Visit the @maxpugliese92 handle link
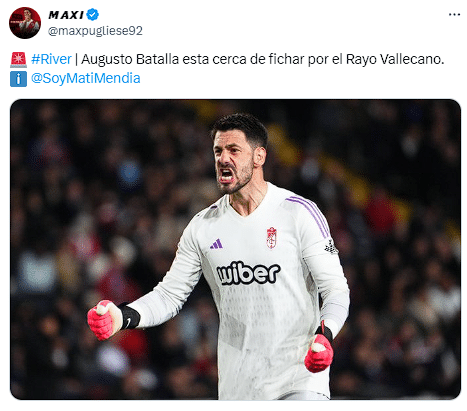Viewport: 467px width, 411px height. [95, 31]
